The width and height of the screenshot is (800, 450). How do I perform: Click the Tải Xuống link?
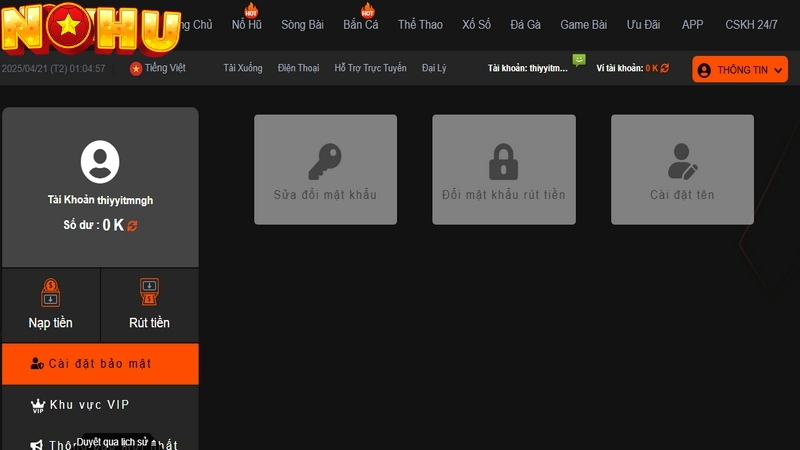point(242,68)
